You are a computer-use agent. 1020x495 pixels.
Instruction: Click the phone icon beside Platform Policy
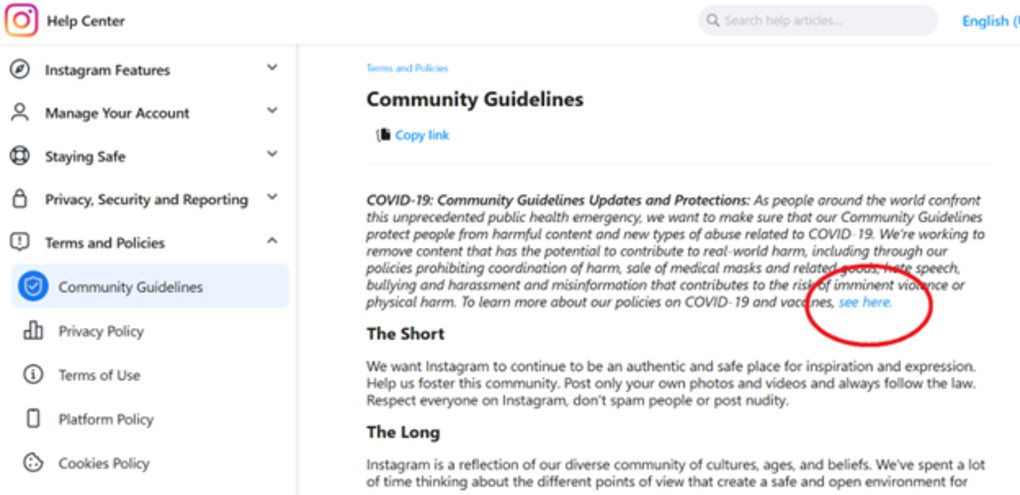pyautogui.click(x=33, y=418)
